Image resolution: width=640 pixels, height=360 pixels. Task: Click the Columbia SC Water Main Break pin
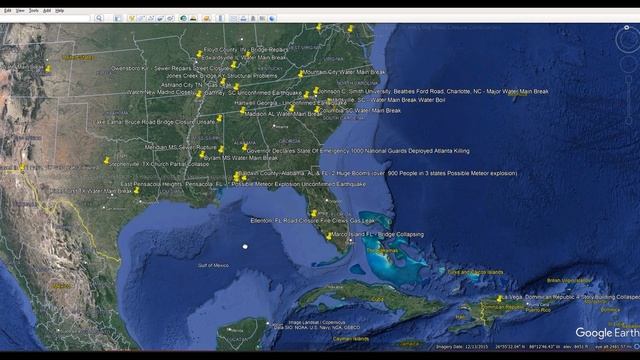pos(317,109)
